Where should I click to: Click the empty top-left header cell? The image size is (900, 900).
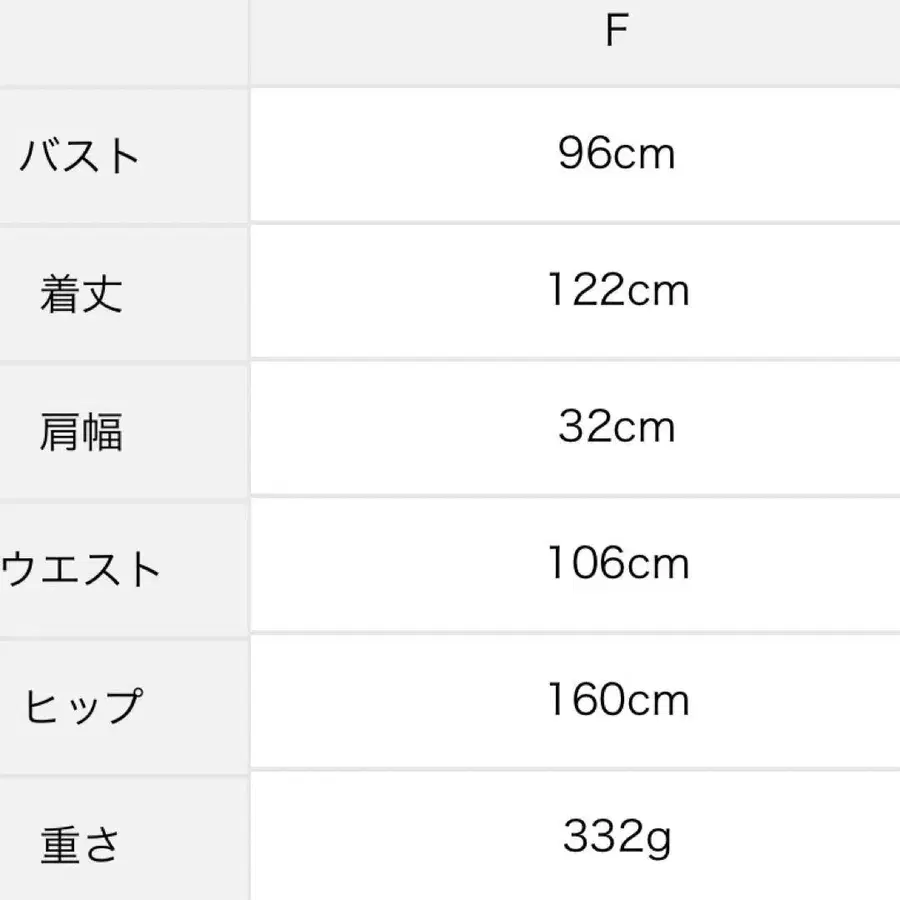pos(124,42)
